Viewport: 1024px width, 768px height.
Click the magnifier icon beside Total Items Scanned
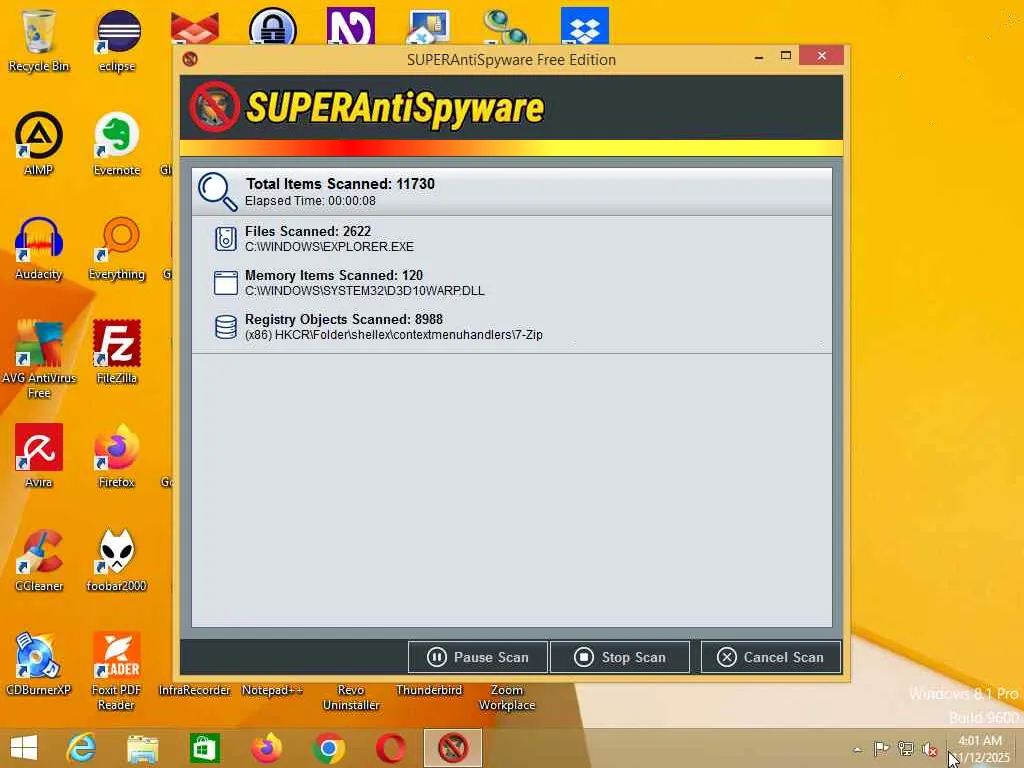[x=217, y=191]
